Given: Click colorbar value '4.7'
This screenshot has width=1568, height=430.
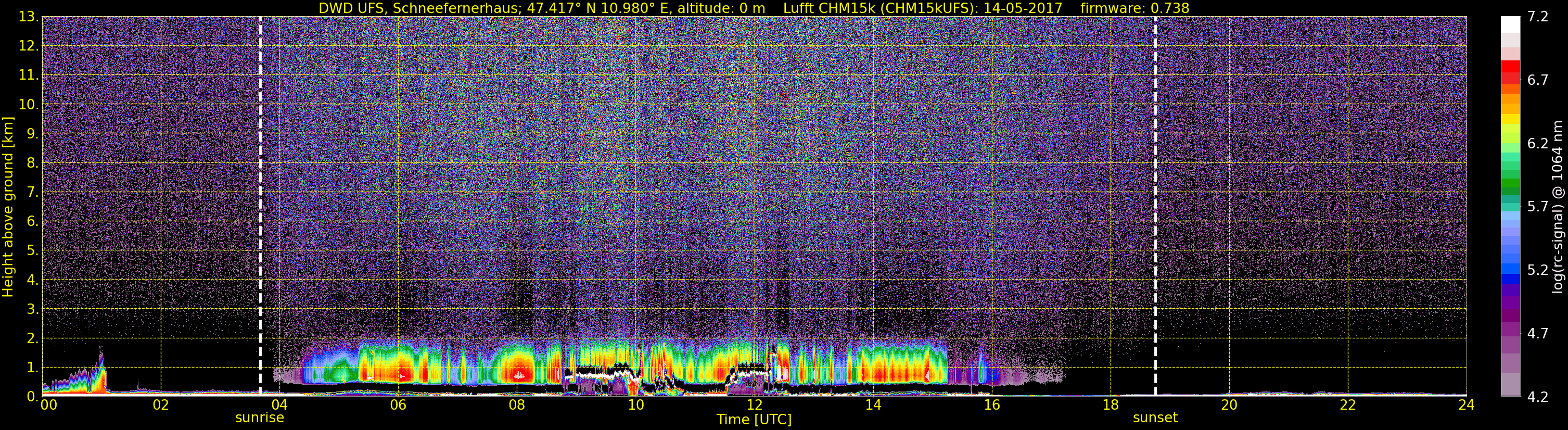Looking at the screenshot, I should click(x=1538, y=333).
